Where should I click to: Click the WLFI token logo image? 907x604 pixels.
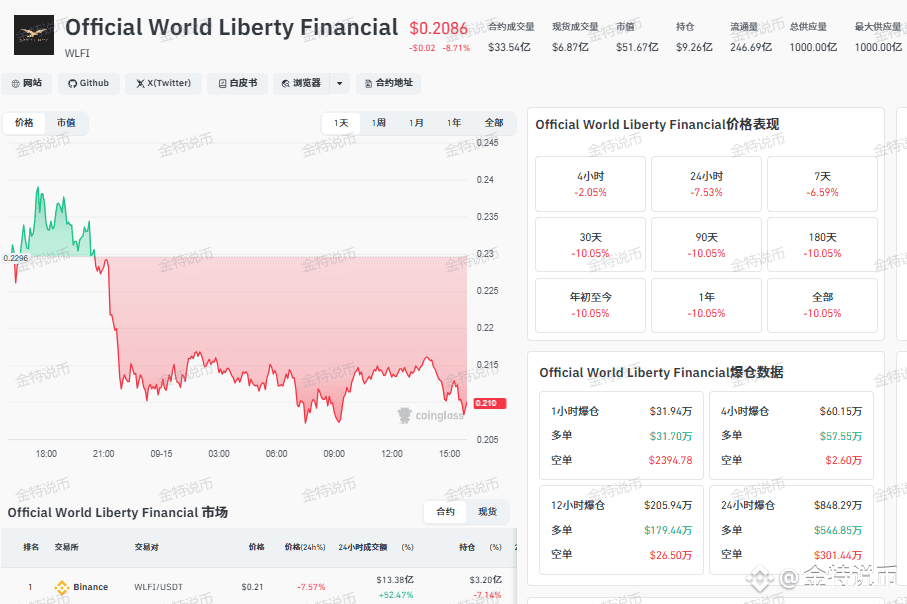pyautogui.click(x=34, y=35)
